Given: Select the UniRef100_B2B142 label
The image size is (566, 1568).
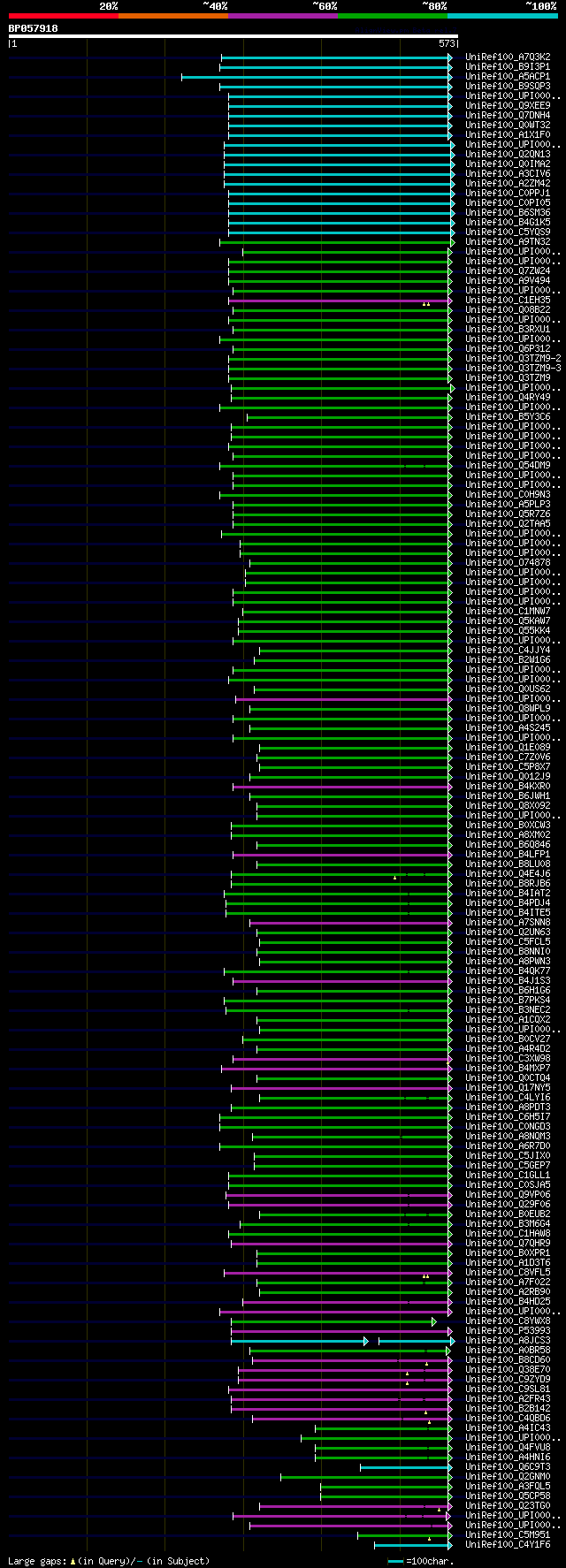Looking at the screenshot, I should (508, 1409).
